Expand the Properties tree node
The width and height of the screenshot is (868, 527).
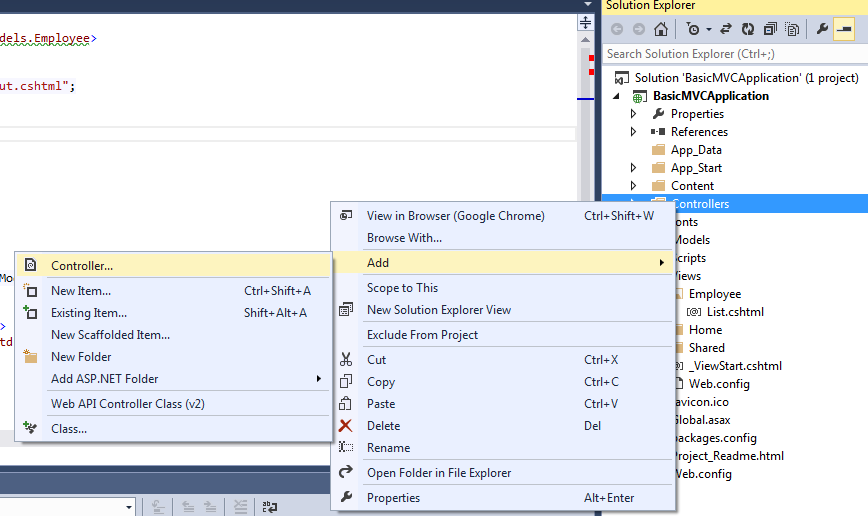pyautogui.click(x=633, y=114)
